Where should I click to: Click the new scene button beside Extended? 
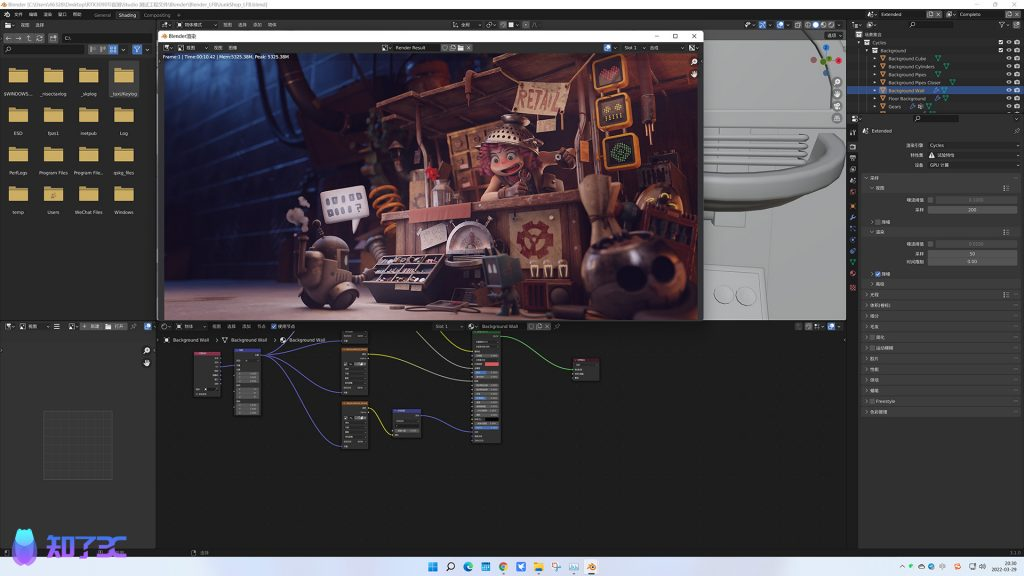[x=930, y=14]
